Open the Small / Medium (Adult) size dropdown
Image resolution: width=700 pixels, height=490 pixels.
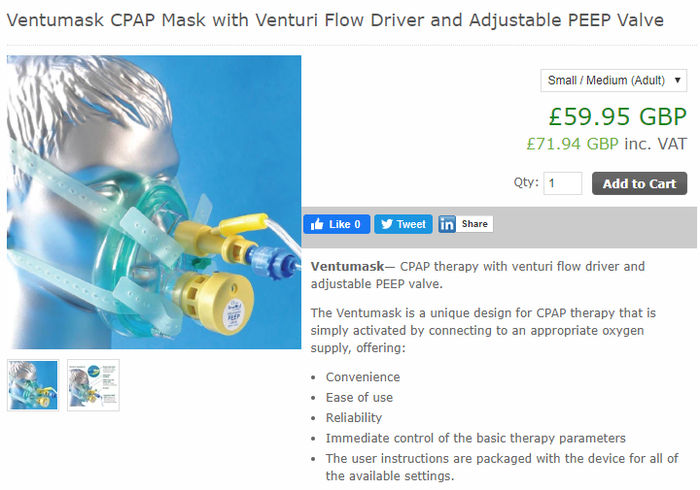614,80
